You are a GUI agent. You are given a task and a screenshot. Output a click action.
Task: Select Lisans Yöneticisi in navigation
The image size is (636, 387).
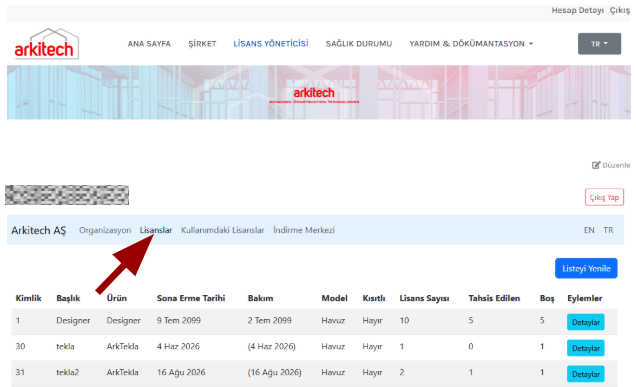pos(271,43)
